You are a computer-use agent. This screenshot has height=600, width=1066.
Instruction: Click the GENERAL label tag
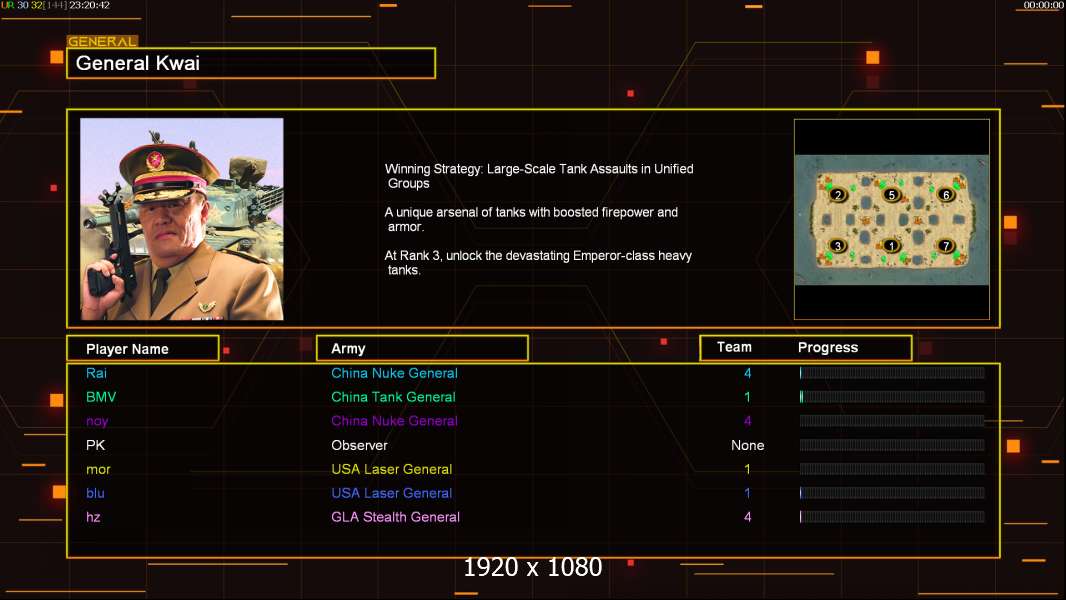(x=102, y=41)
